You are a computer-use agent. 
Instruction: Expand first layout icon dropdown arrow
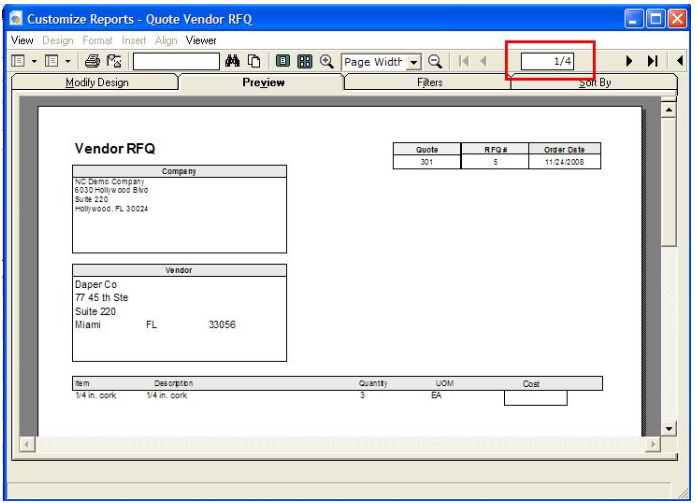(x=34, y=61)
